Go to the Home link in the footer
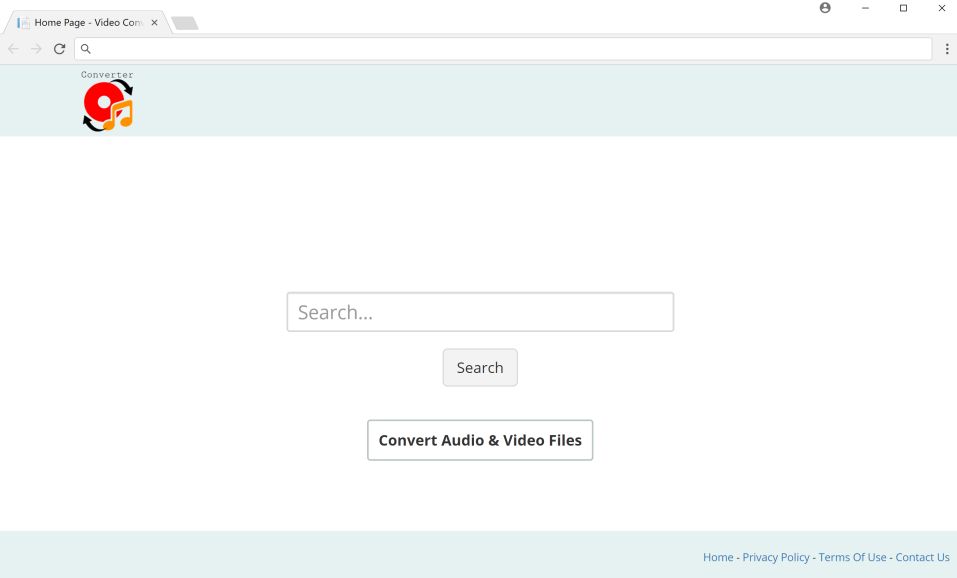Screen dimensions: 957x578 (x=718, y=557)
